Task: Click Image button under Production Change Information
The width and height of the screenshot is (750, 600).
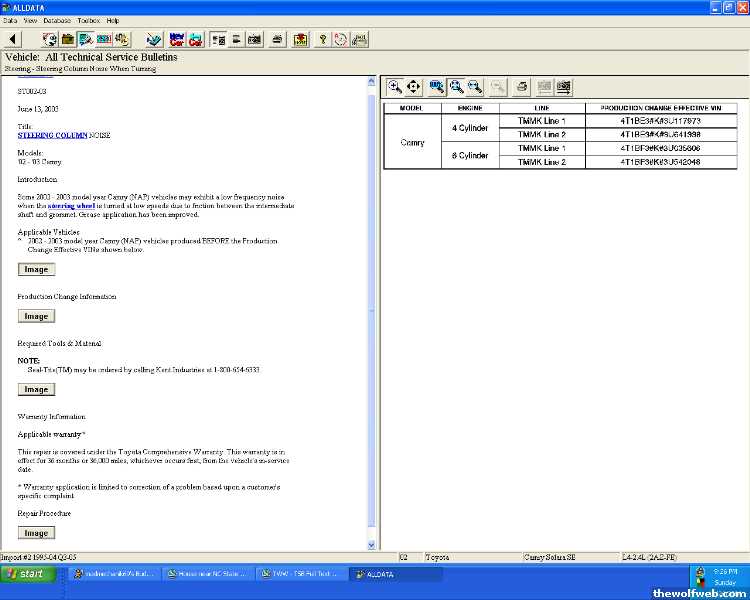Action: [36, 316]
